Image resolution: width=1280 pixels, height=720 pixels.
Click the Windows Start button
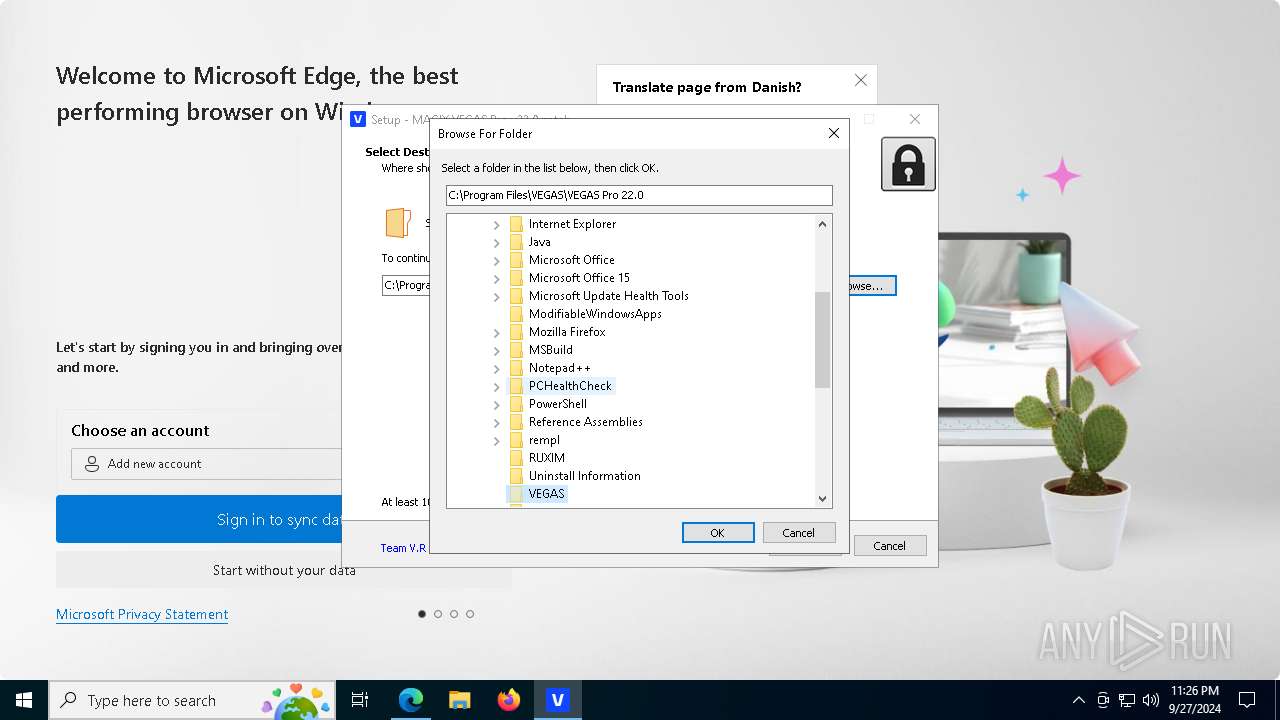tap(24, 700)
